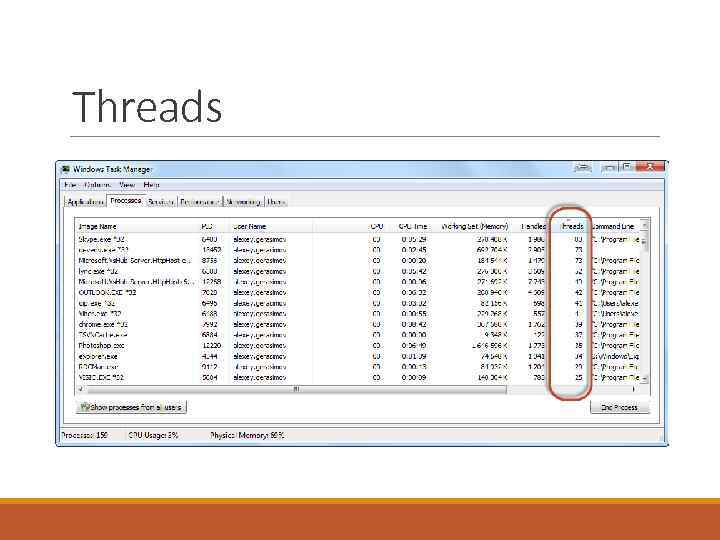Sort by Image Name column header

[x=138, y=226]
